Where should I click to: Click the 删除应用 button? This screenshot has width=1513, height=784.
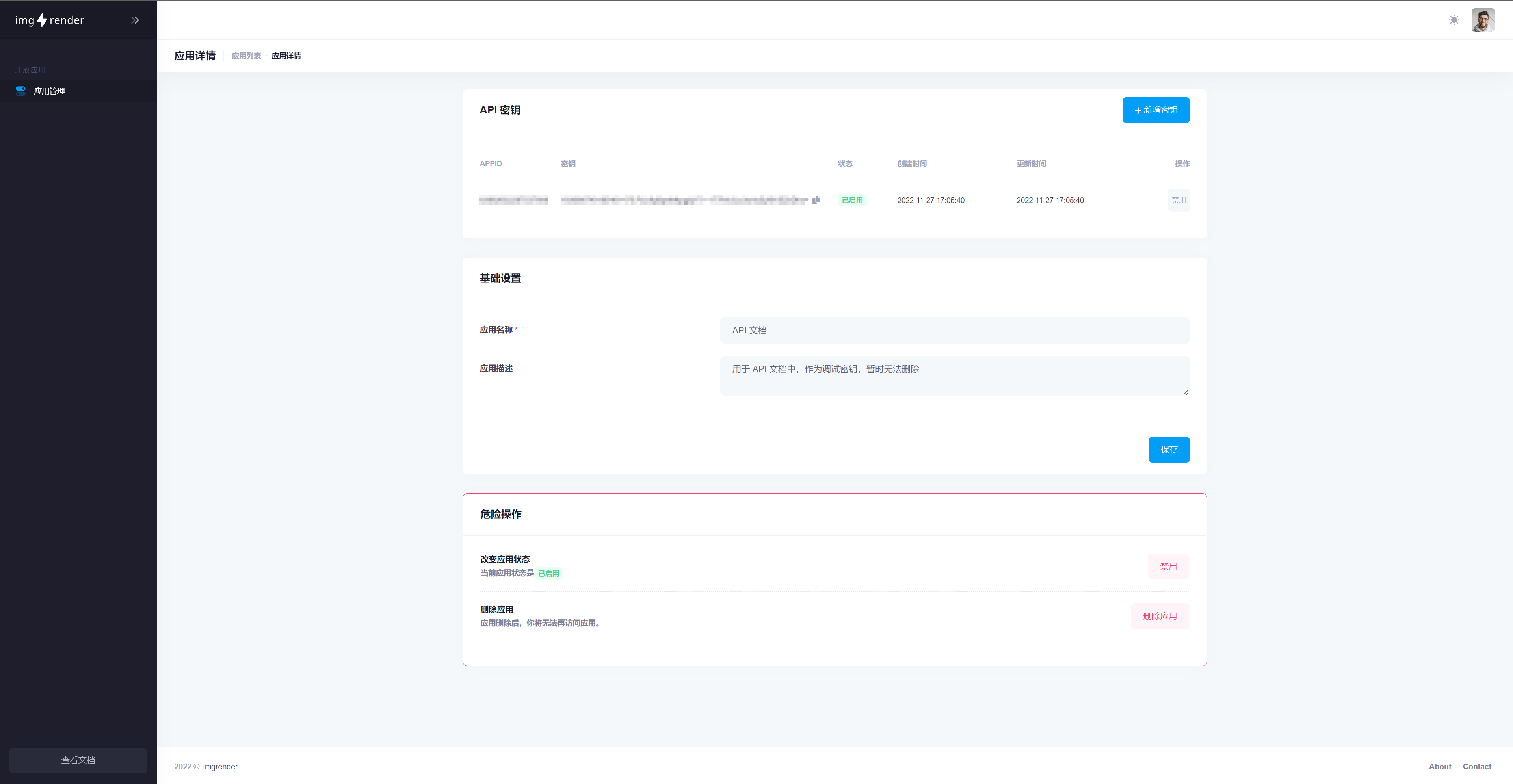point(1160,616)
